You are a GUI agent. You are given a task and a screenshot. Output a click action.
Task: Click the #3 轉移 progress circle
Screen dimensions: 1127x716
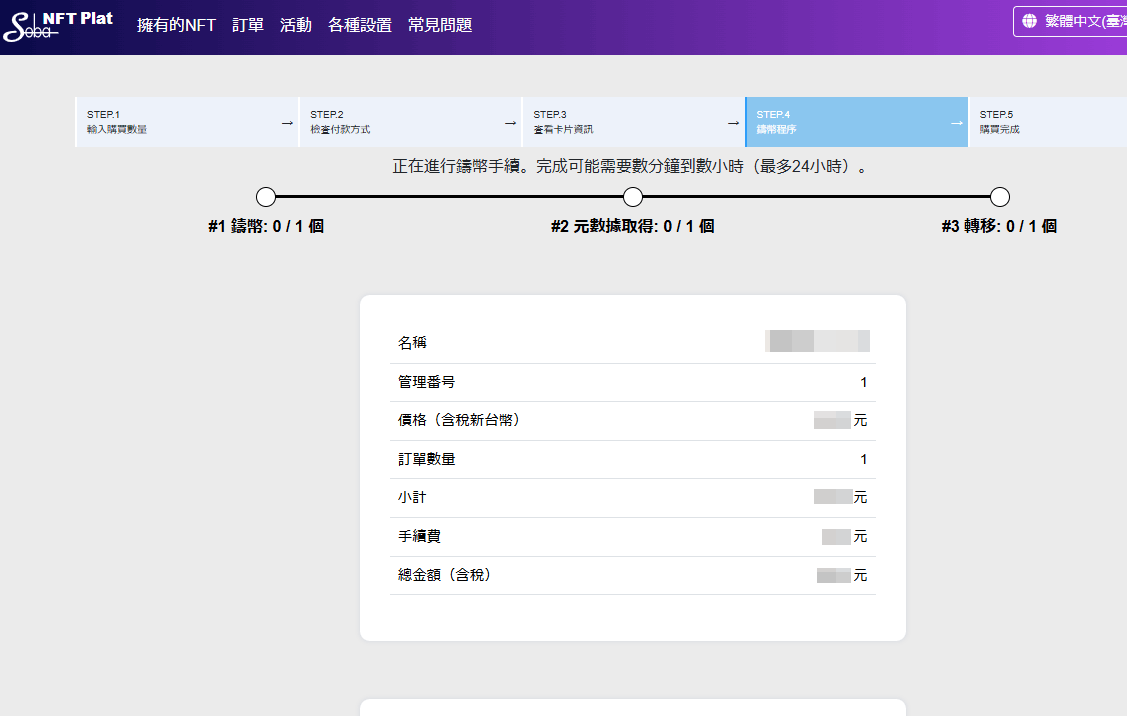999,197
